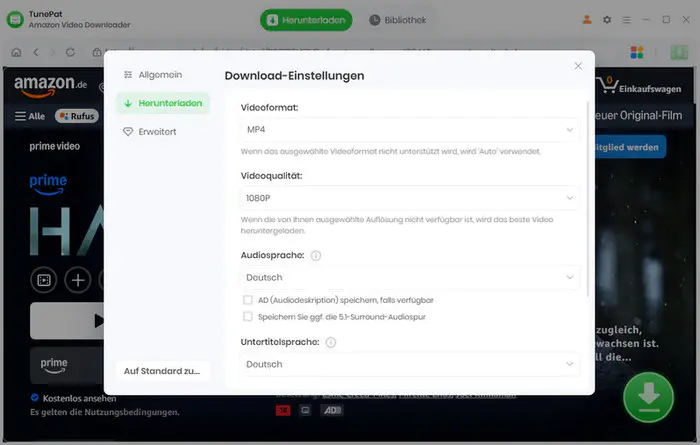Open the Videoformat MP4 dropdown

[x=409, y=129]
